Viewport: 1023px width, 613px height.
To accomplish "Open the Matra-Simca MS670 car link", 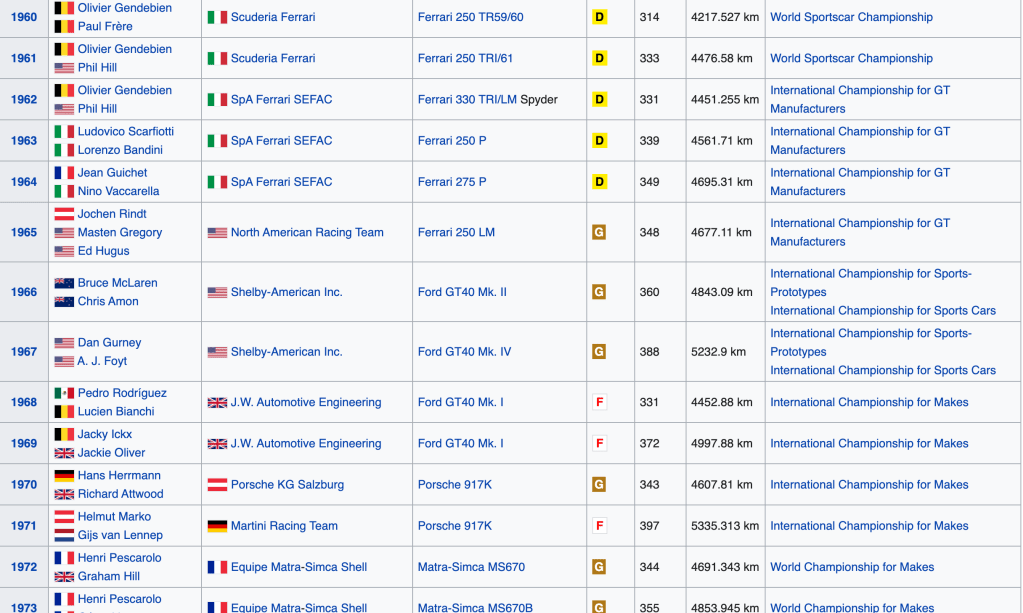I will pos(471,567).
